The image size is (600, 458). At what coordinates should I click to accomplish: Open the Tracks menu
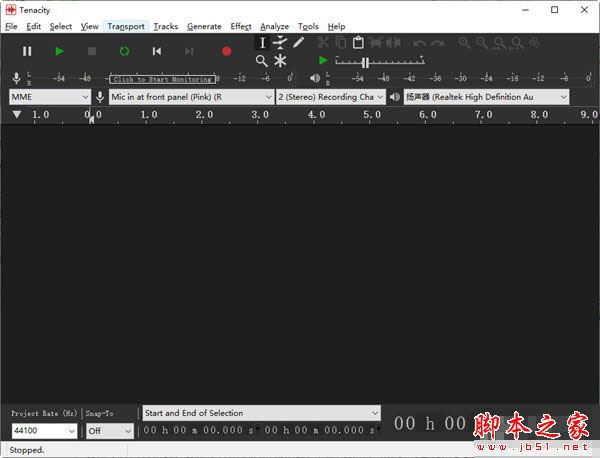tap(166, 26)
